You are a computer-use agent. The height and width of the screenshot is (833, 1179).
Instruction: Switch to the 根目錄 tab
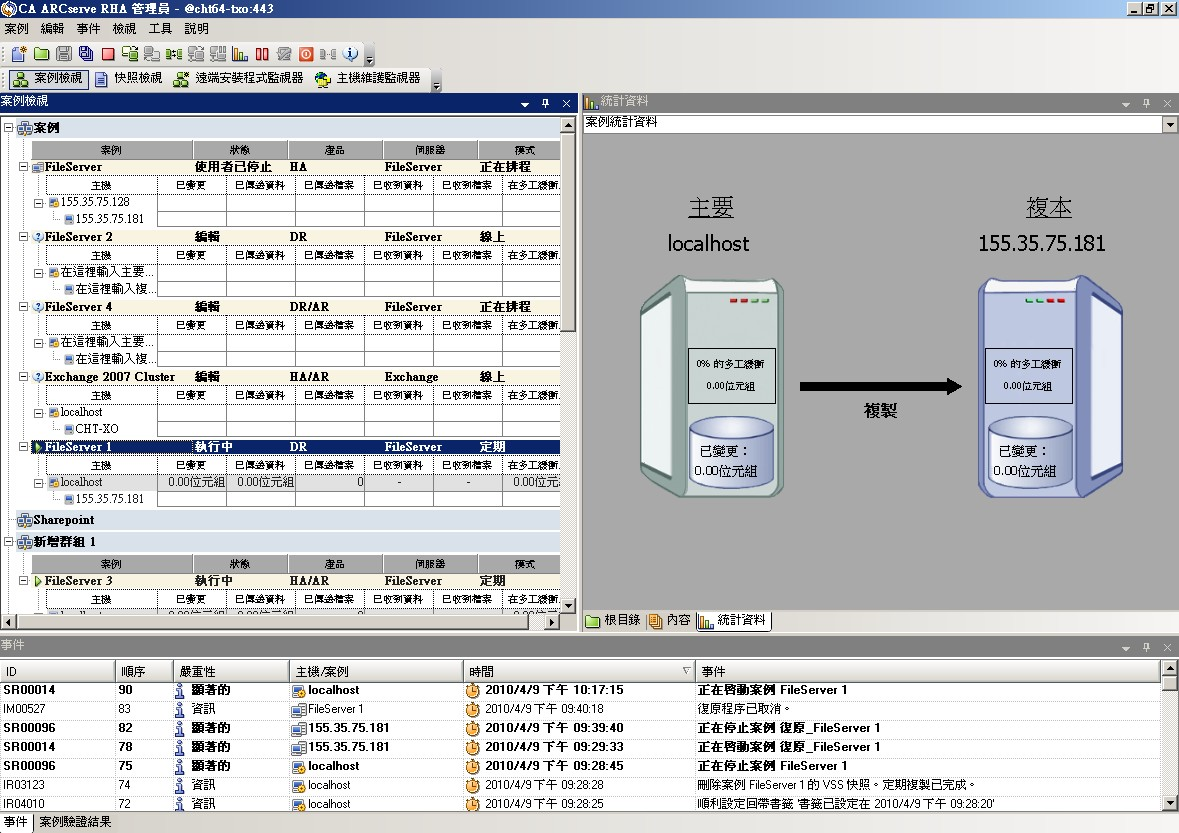pyautogui.click(x=614, y=620)
